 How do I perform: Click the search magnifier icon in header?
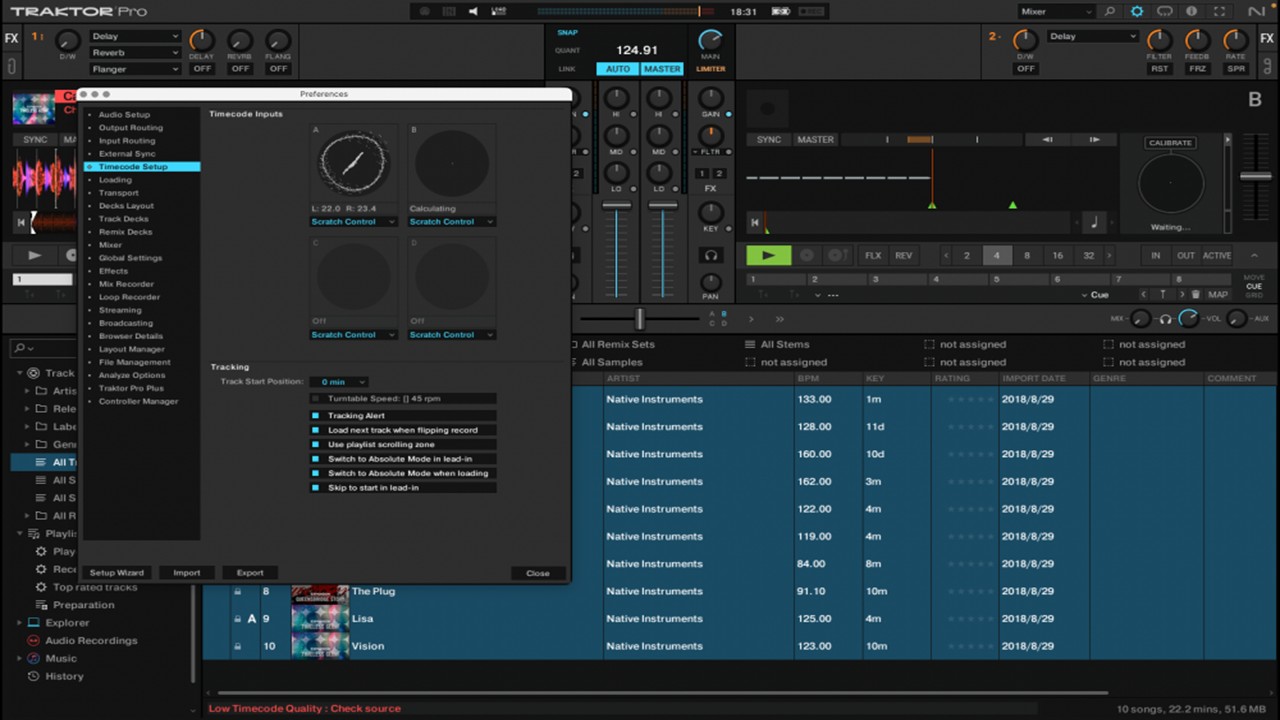pos(1109,12)
